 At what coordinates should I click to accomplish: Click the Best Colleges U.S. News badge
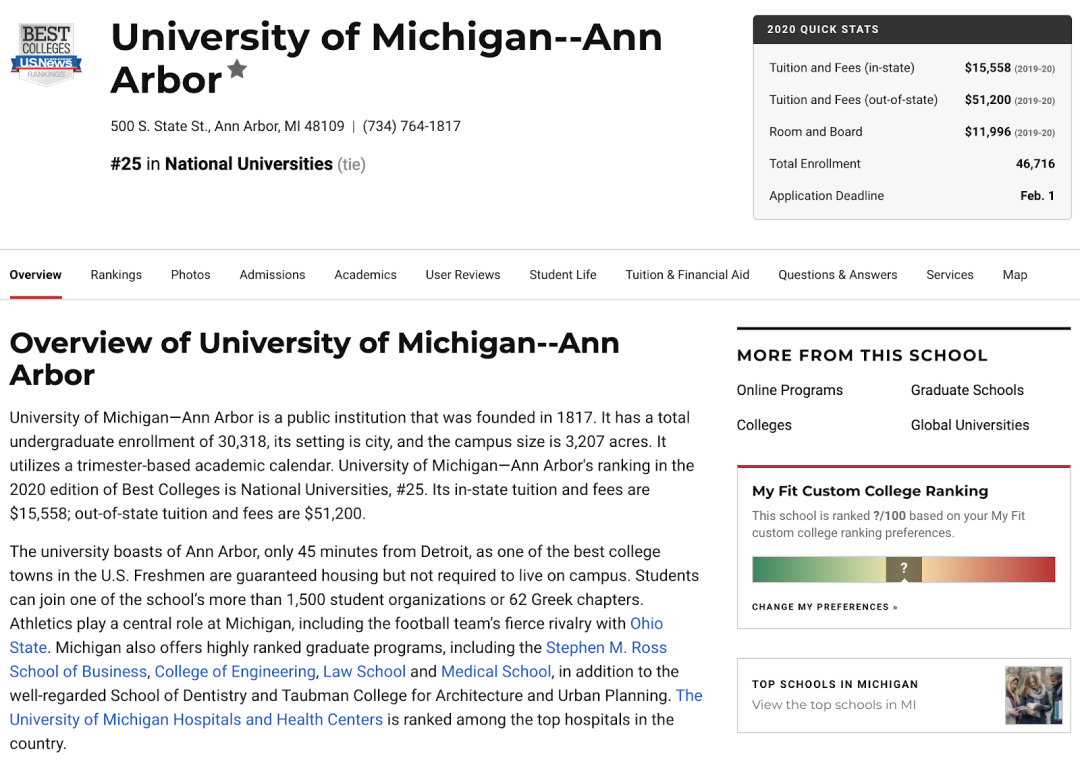click(46, 54)
